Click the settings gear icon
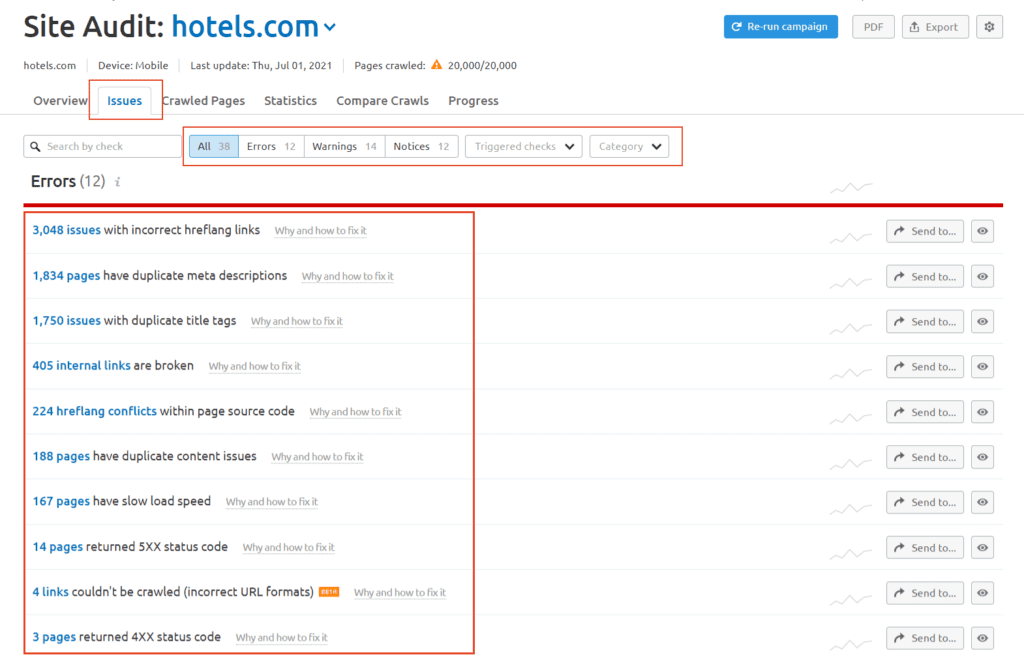 pos(989,27)
